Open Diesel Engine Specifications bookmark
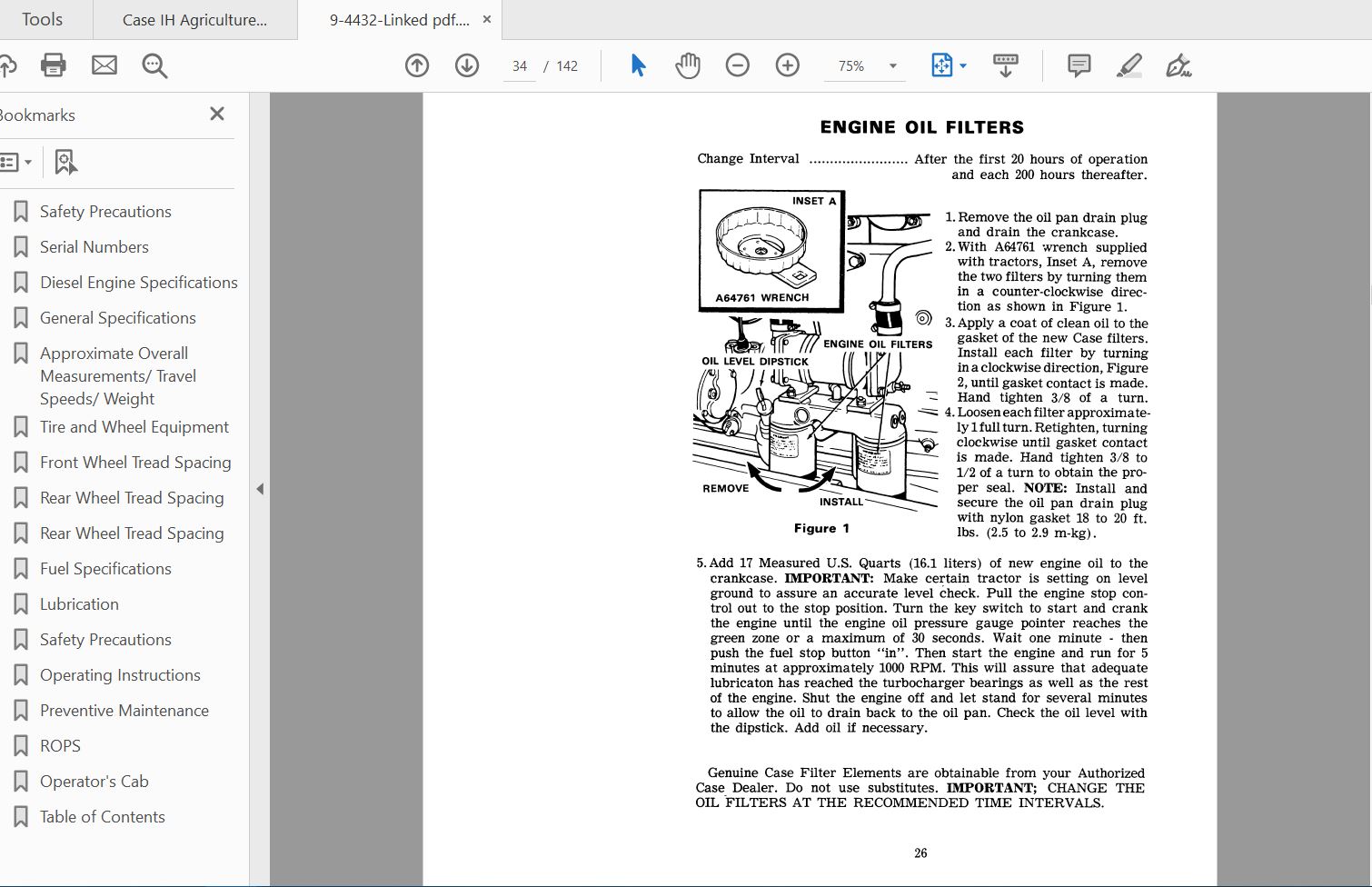The height and width of the screenshot is (887, 1372). coord(139,283)
